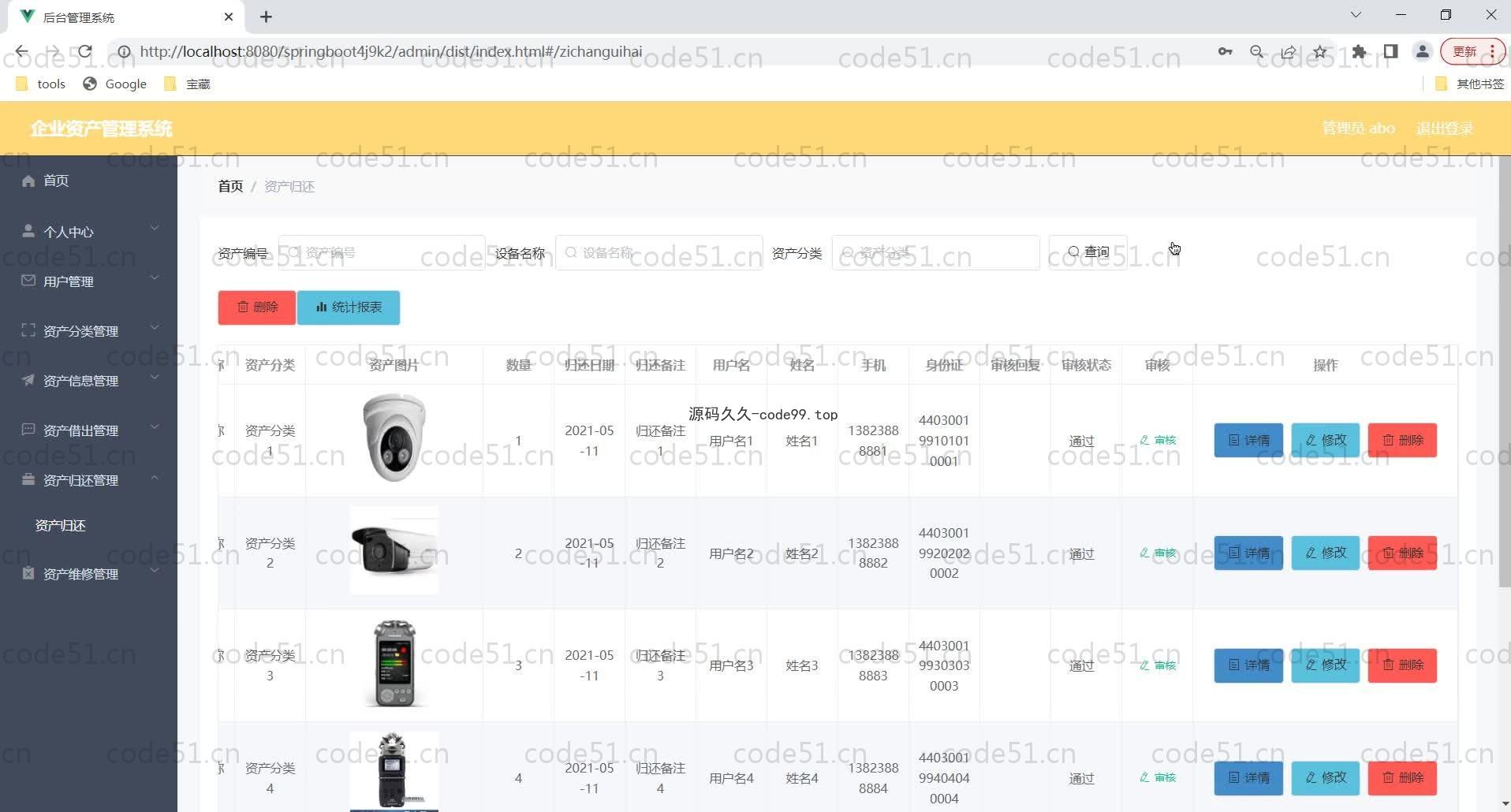Click the red 删除 batch delete button
This screenshot has width=1511, height=812.
(x=257, y=307)
